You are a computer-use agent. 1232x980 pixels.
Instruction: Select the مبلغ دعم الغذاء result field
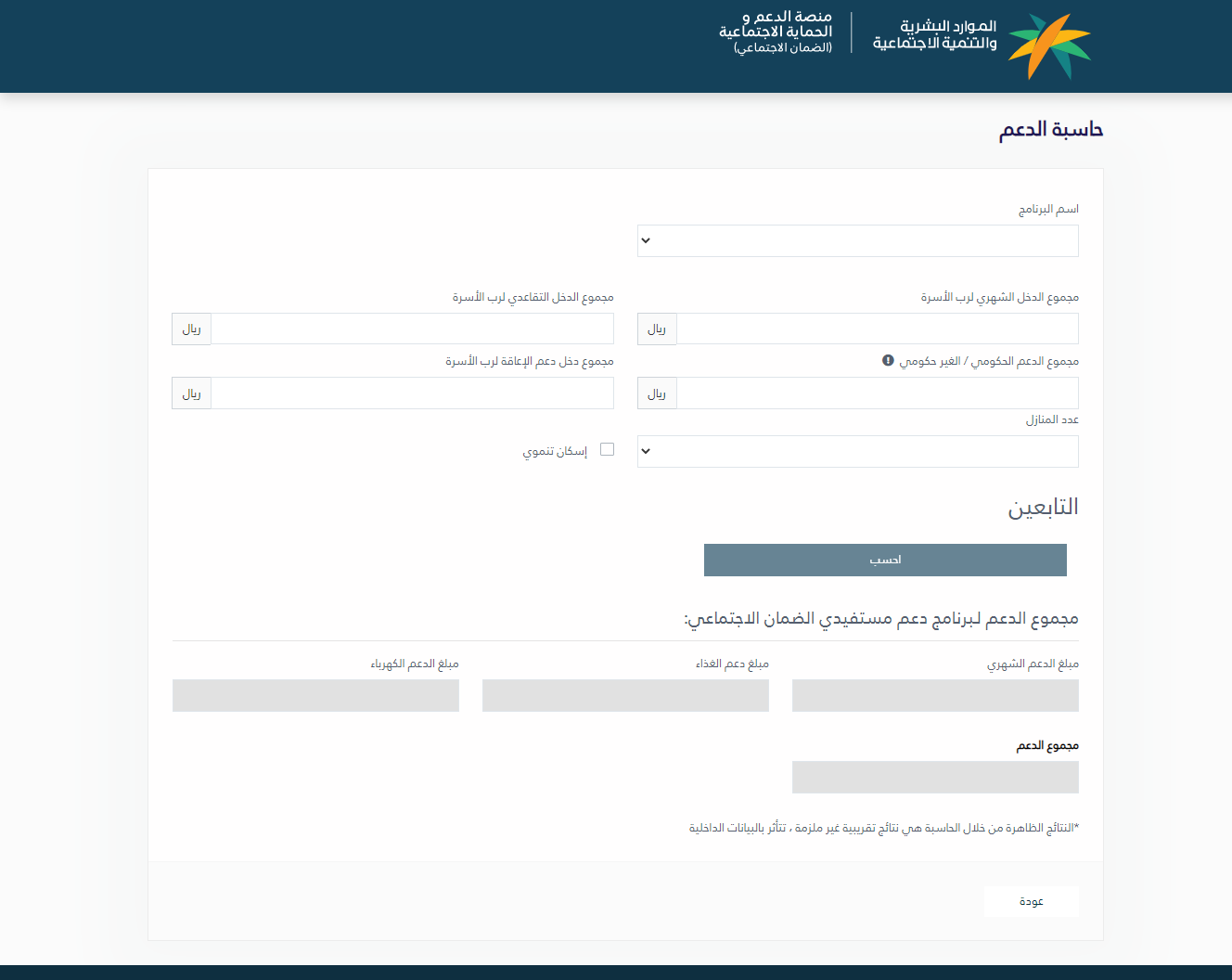pyautogui.click(x=625, y=695)
